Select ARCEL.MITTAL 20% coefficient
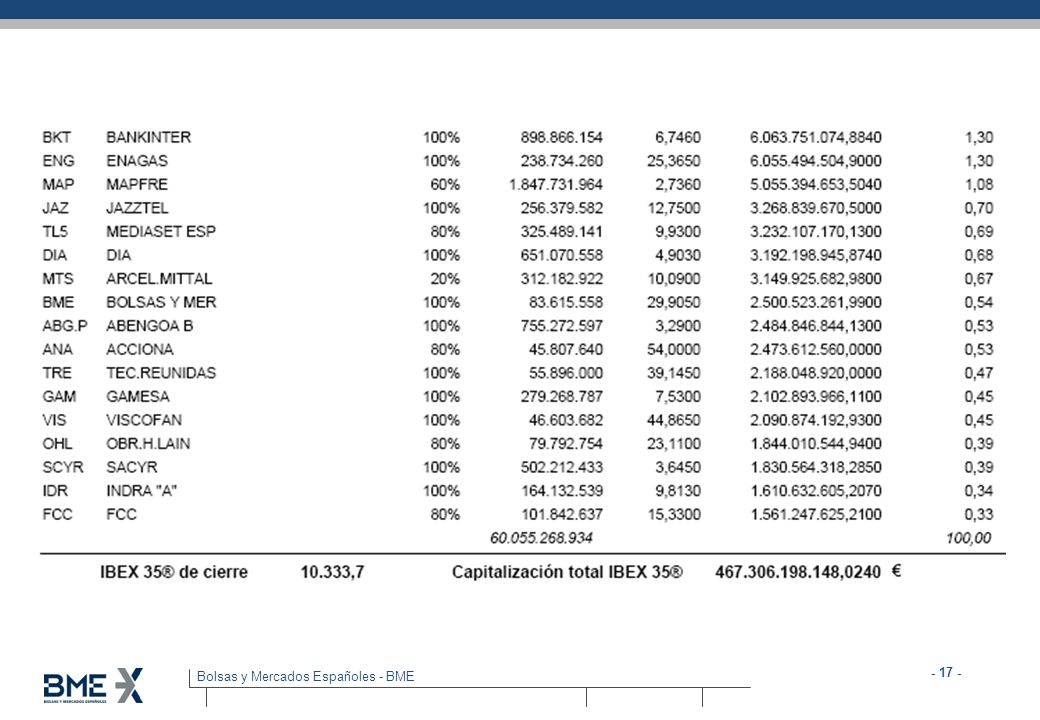Screen dimensions: 1040x720 445,278
